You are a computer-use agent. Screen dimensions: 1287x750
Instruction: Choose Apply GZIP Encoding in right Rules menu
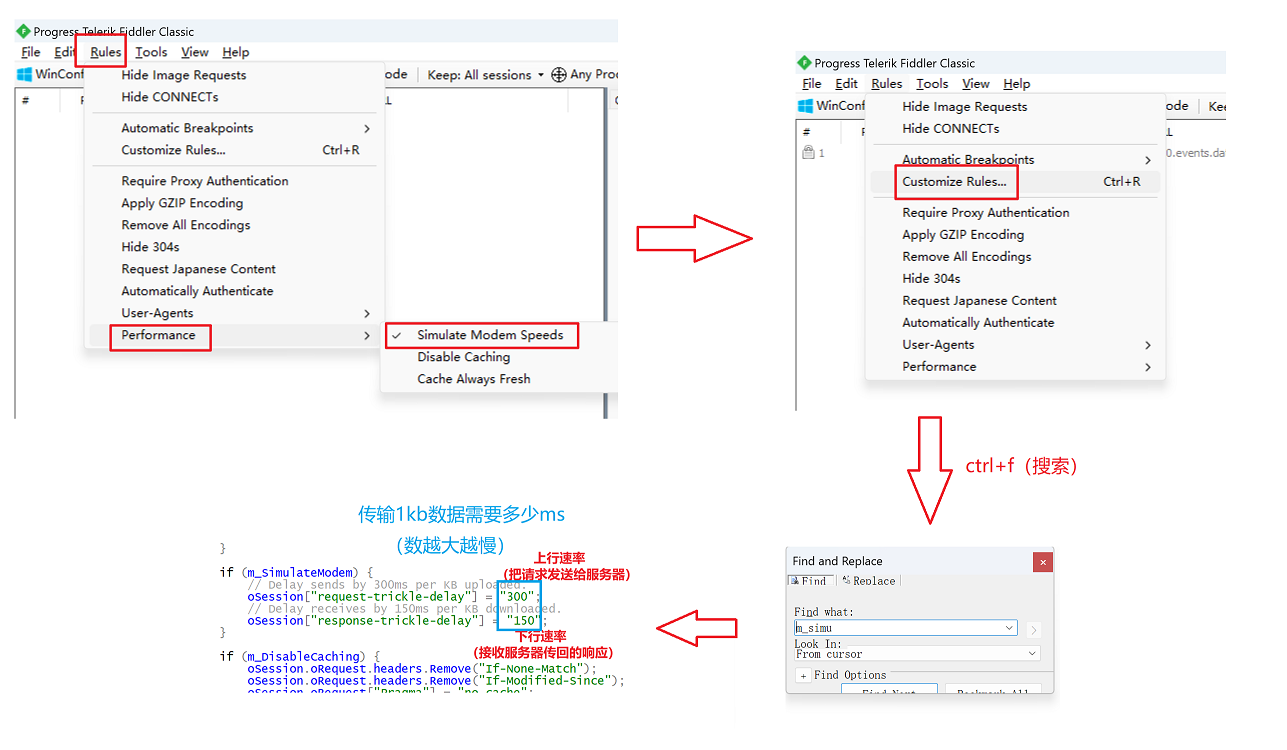pos(963,235)
